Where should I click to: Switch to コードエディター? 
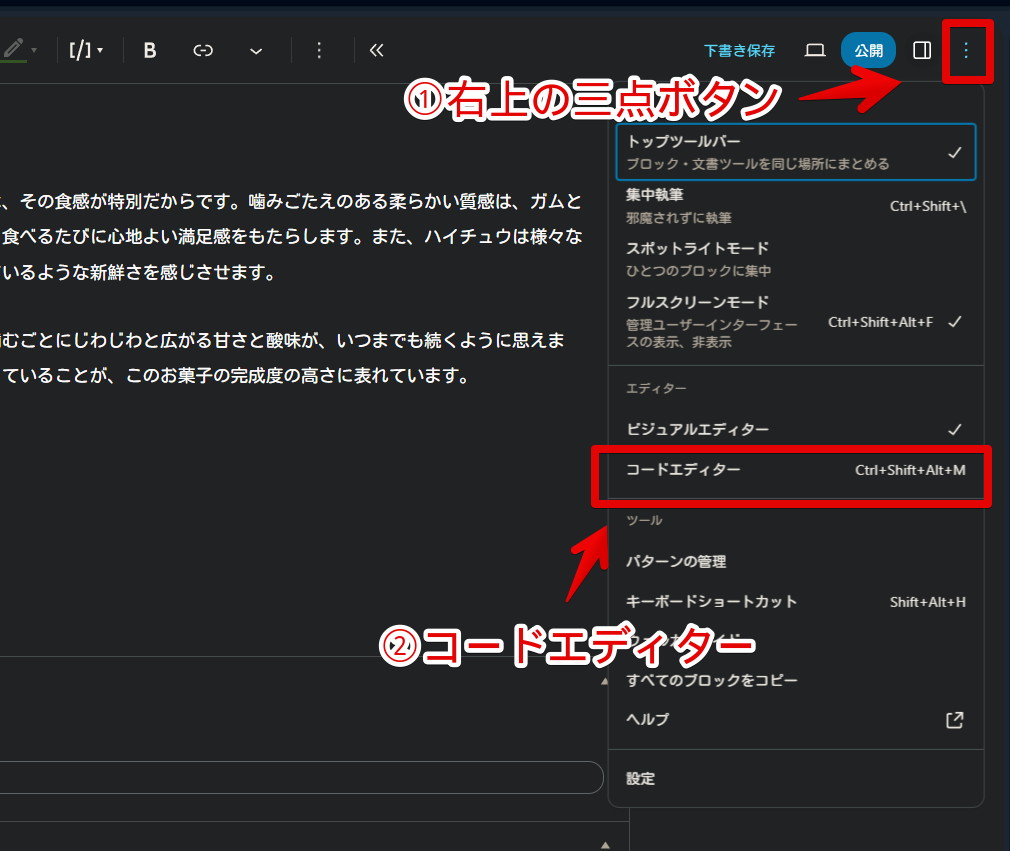click(796, 470)
